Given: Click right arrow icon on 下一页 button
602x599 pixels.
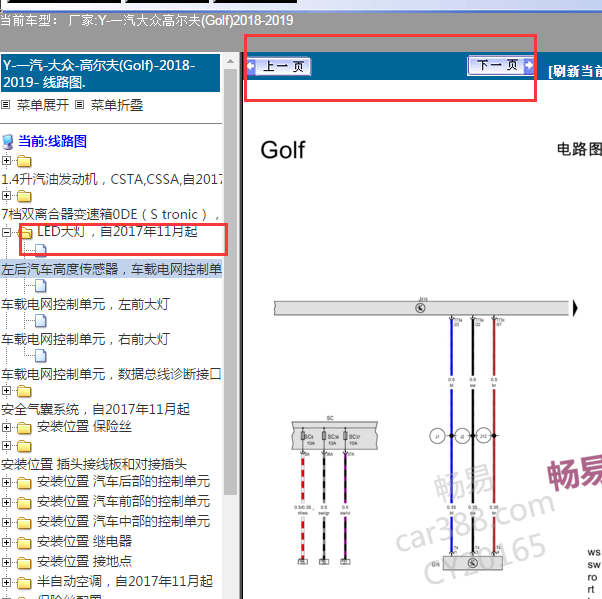Looking at the screenshot, I should click(x=529, y=65).
